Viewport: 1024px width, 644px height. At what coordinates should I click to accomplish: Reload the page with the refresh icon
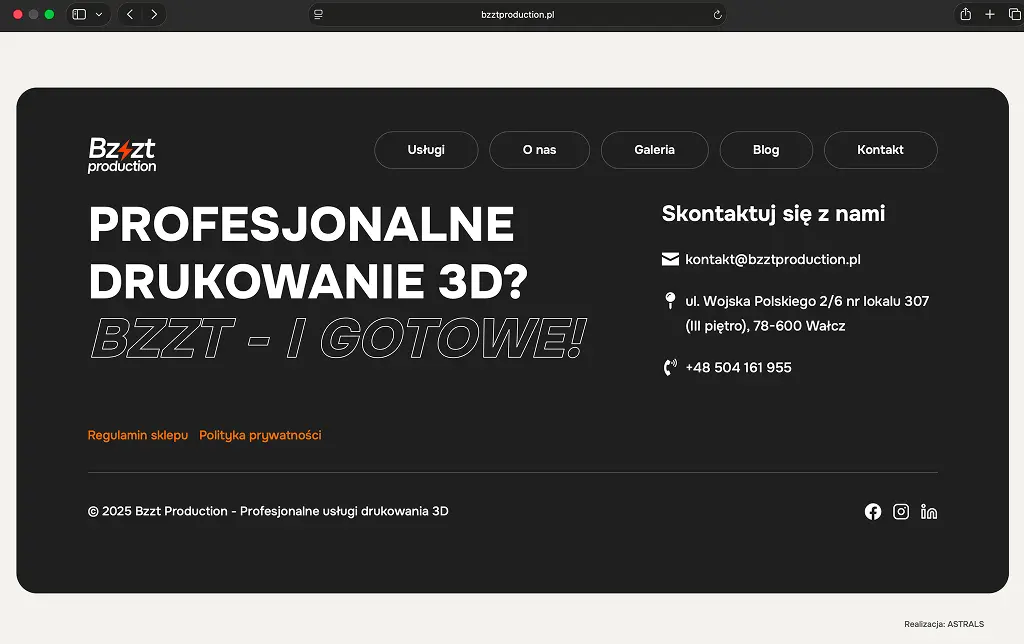[717, 15]
